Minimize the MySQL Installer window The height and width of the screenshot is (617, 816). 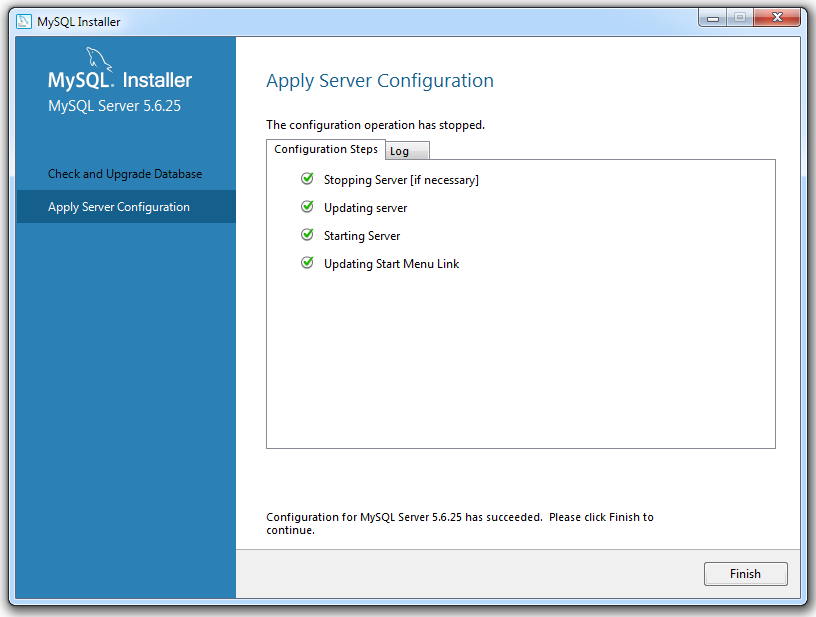tap(712, 18)
